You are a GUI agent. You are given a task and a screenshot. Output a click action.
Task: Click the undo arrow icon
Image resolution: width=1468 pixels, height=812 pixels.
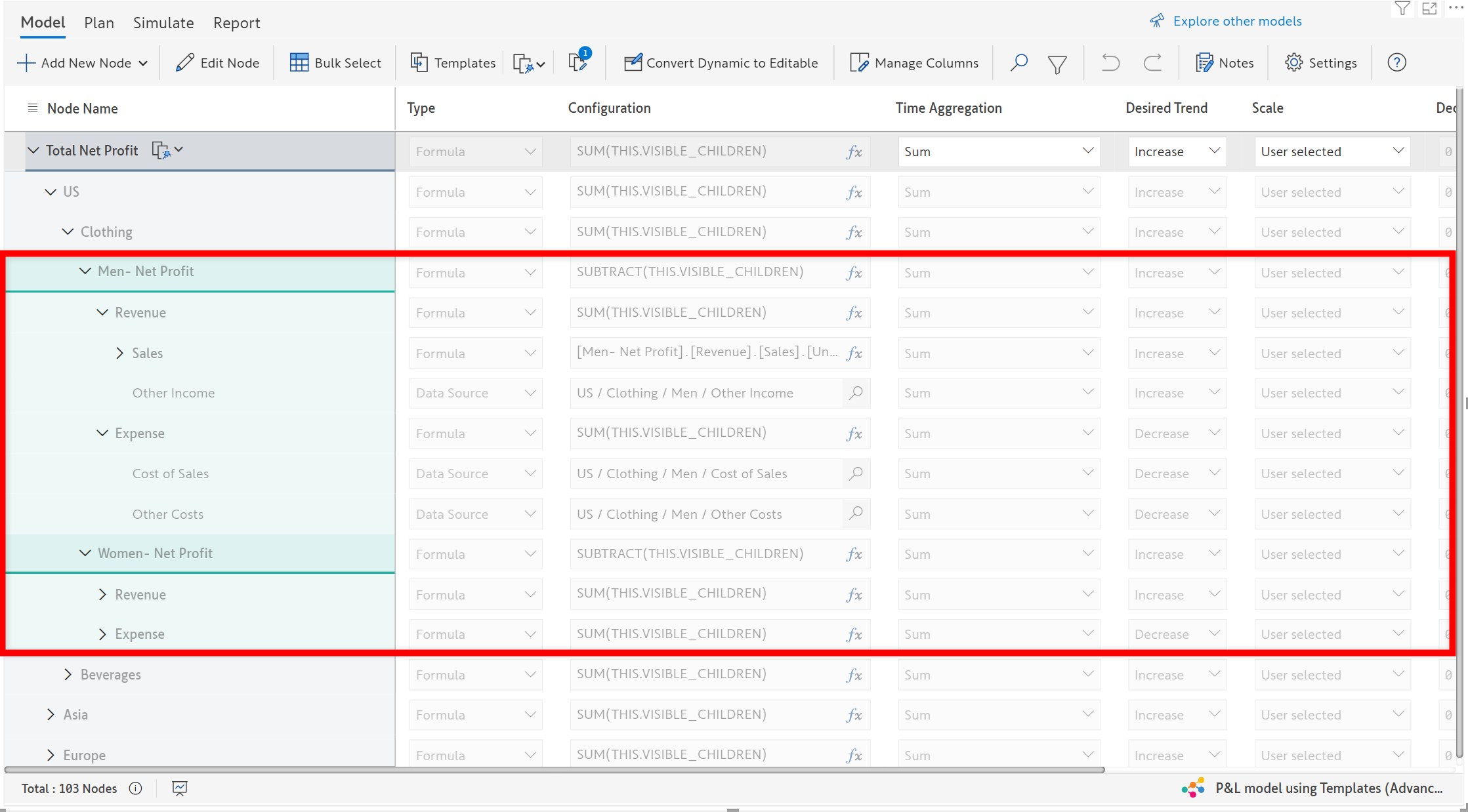point(1110,63)
